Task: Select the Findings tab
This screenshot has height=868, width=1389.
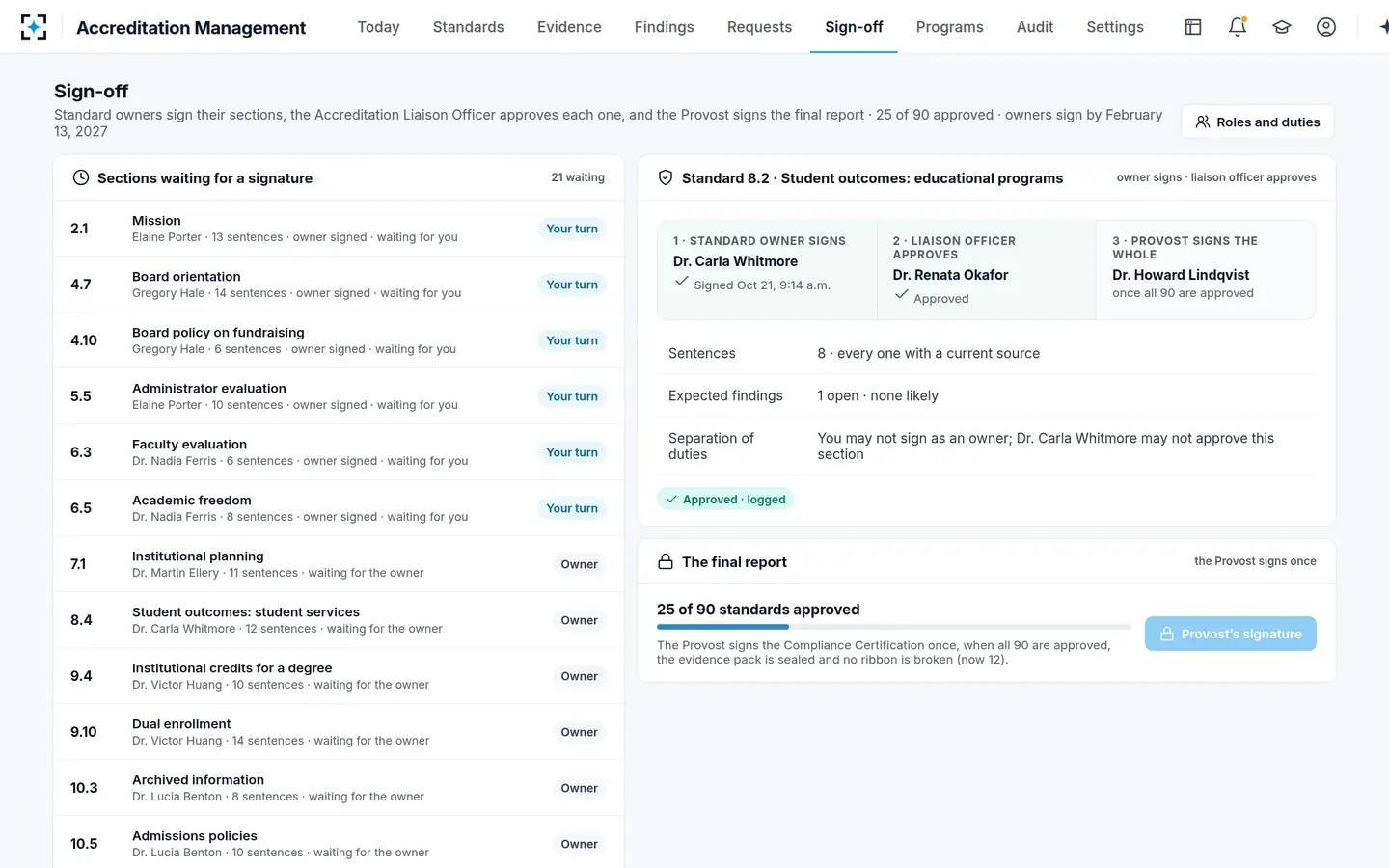Action: pos(664,27)
